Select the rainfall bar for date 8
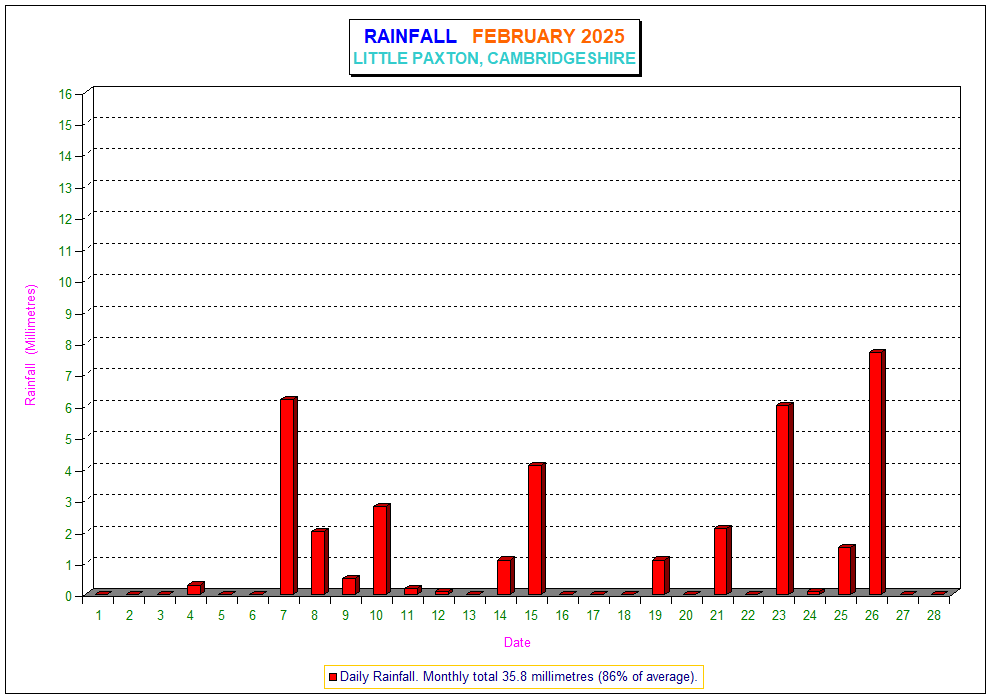 coord(320,561)
